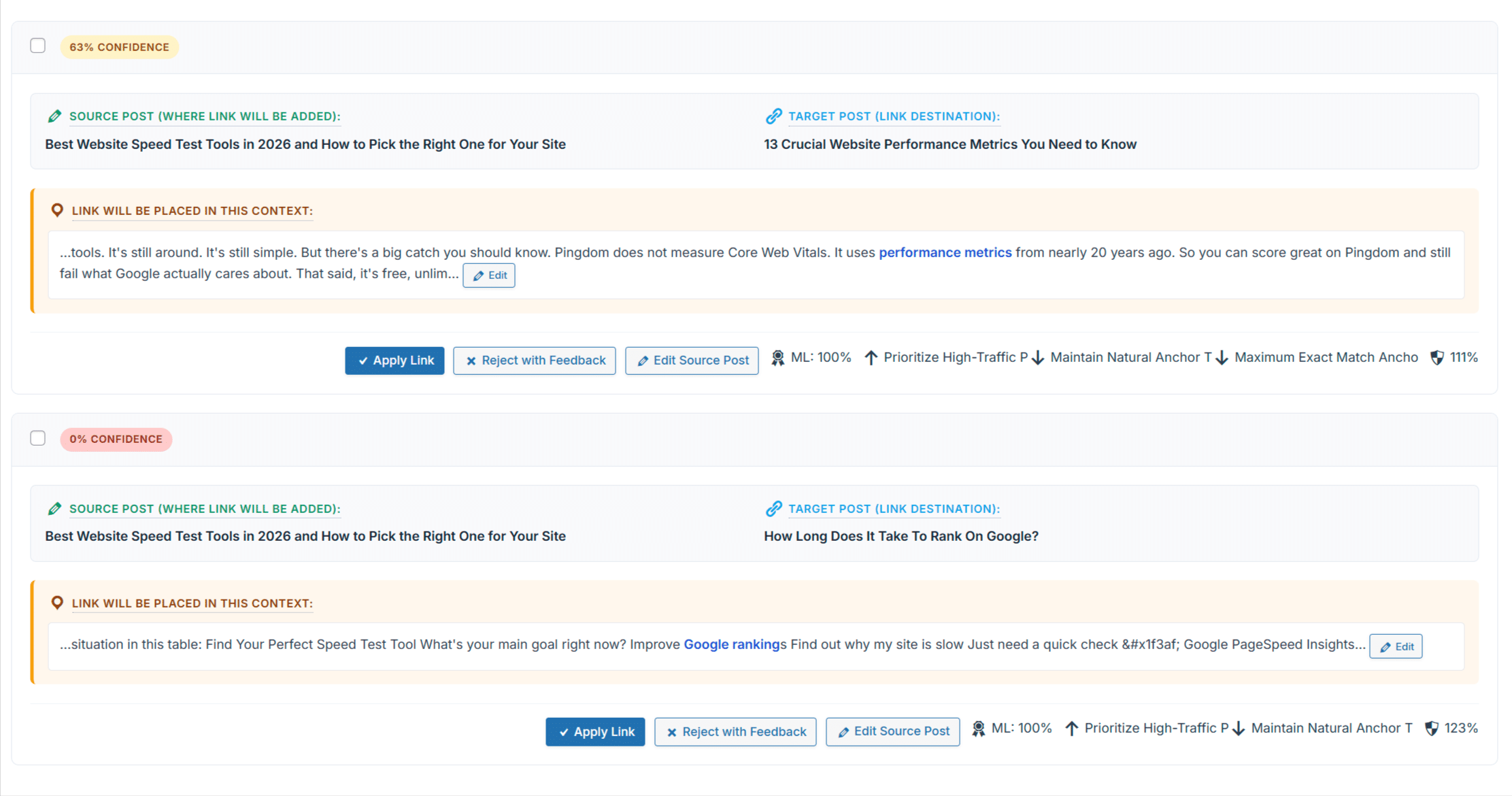Click pencil icon beside first Source Post label

(54, 116)
